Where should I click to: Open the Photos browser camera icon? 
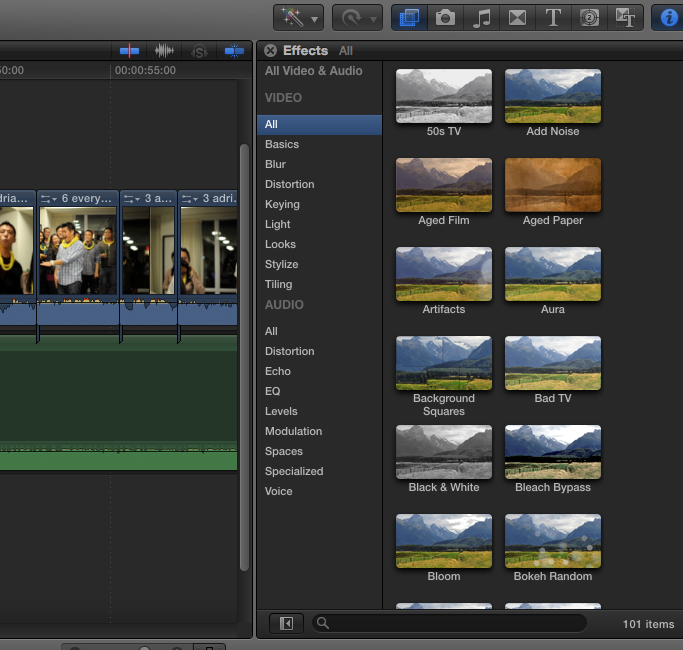[445, 18]
